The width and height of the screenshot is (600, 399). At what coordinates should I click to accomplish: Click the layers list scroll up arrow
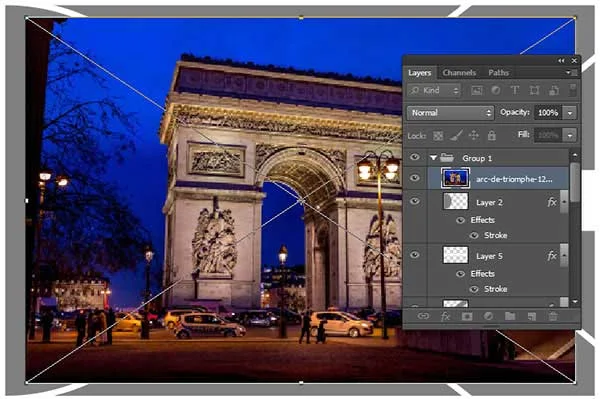click(x=574, y=155)
